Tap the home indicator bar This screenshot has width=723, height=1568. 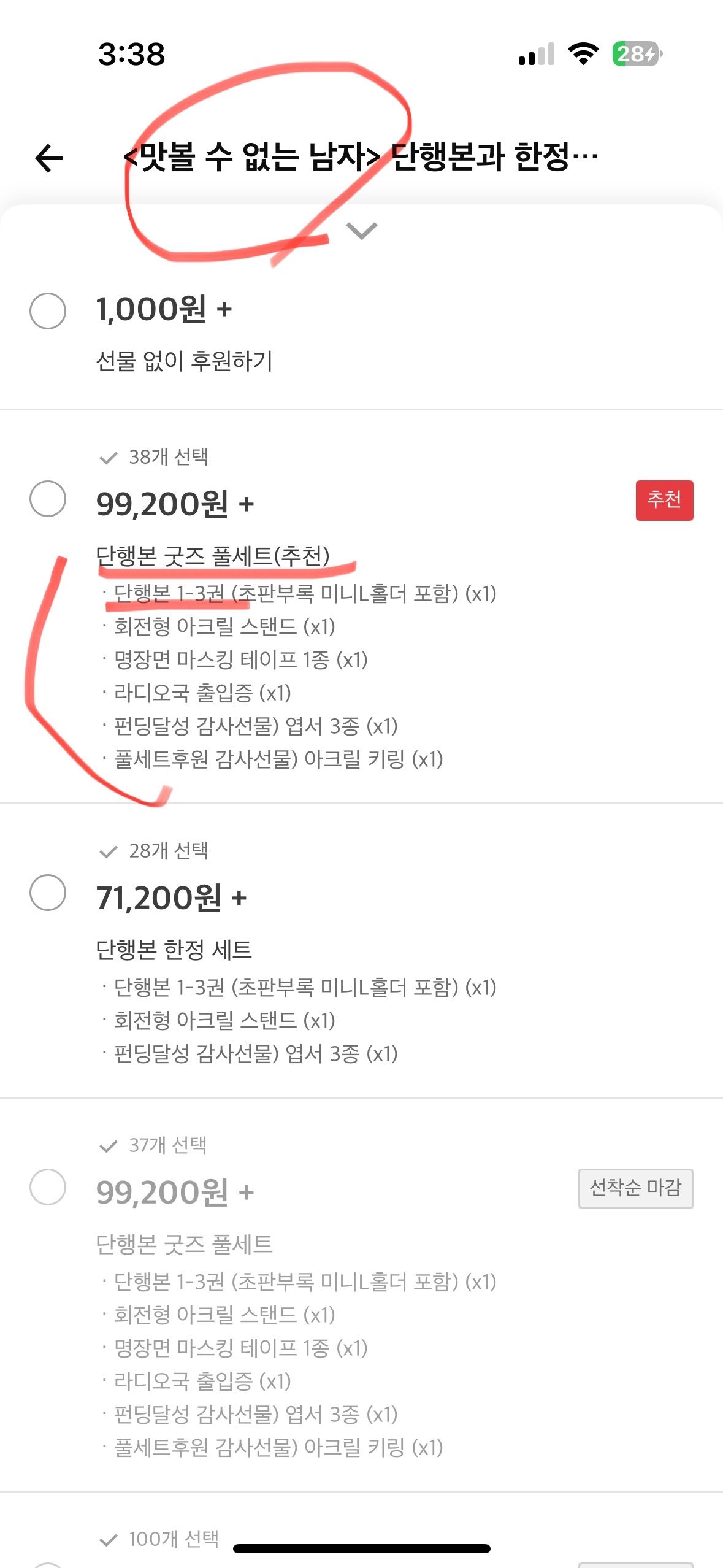(x=361, y=1548)
